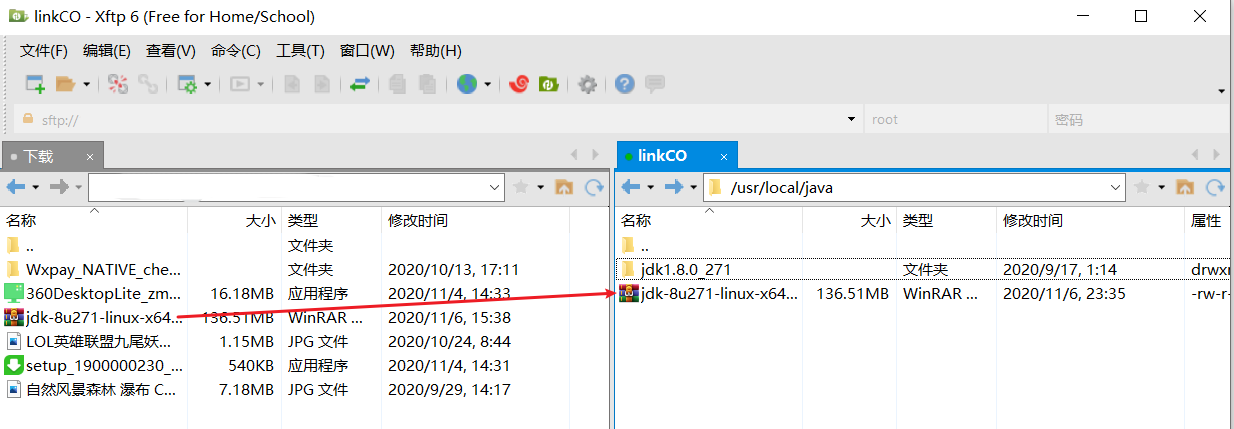Open Options with the gear icon
Screen dimensions: 1234x429
click(x=588, y=84)
